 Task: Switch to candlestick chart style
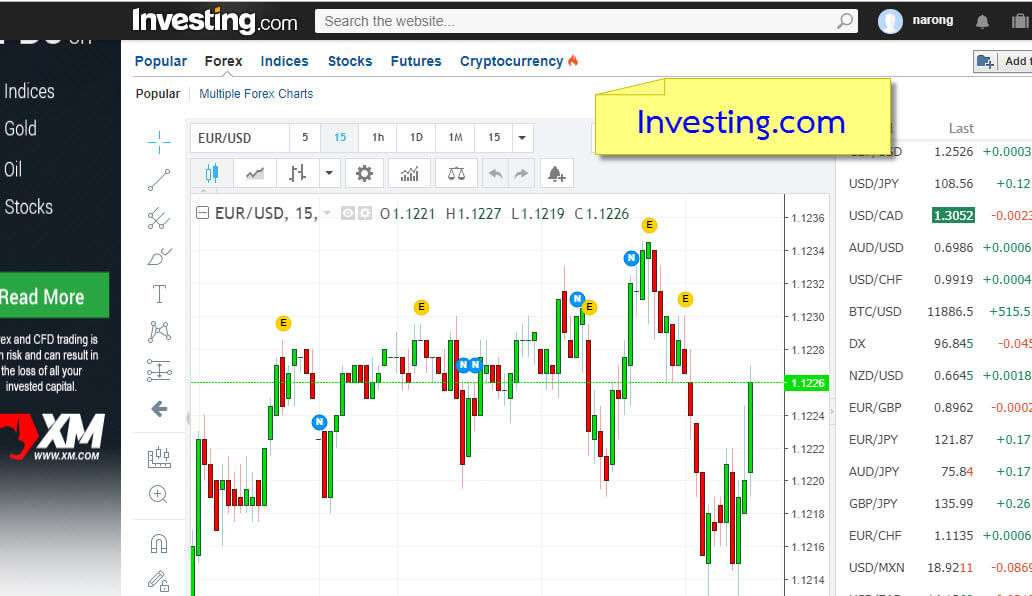tap(211, 173)
